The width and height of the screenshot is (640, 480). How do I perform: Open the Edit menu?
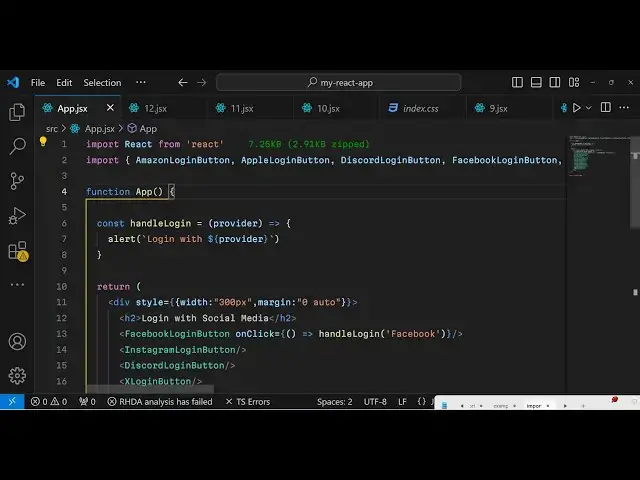click(x=64, y=82)
